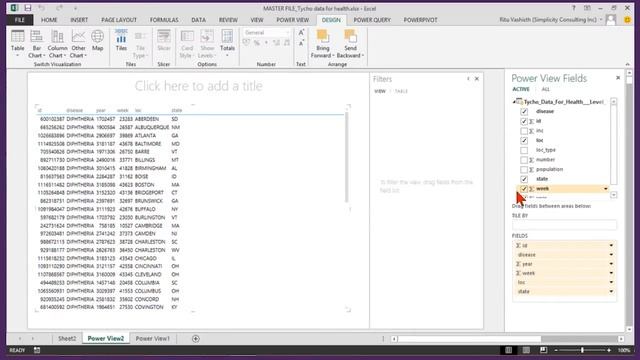The width and height of the screenshot is (640, 360).
Task: Open the Sheet2 worksheet tab
Action: click(x=67, y=338)
